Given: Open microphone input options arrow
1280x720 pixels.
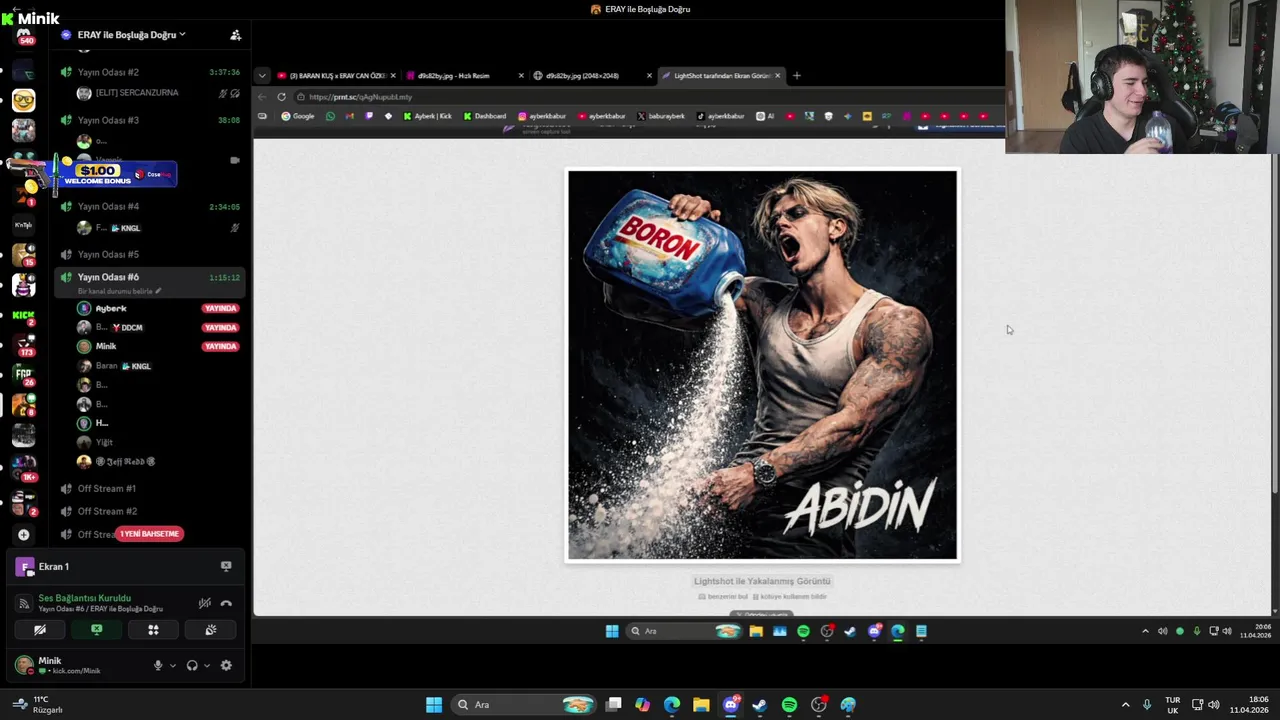Looking at the screenshot, I should 172,666.
